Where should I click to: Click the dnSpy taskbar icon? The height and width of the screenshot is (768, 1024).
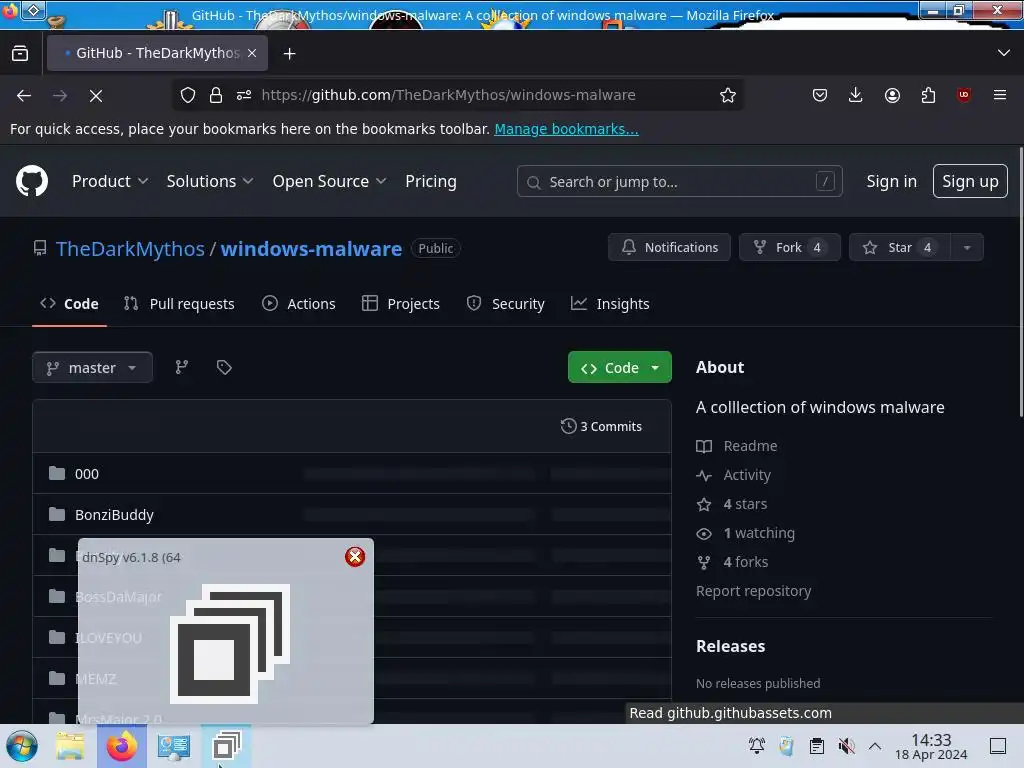pos(226,746)
